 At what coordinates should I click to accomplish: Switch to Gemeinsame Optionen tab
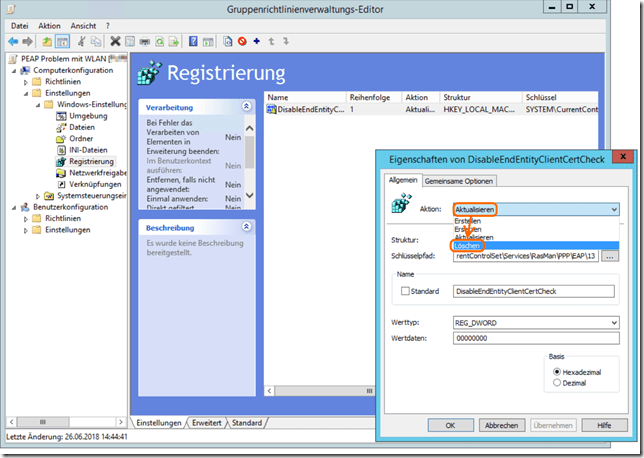[x=460, y=181]
